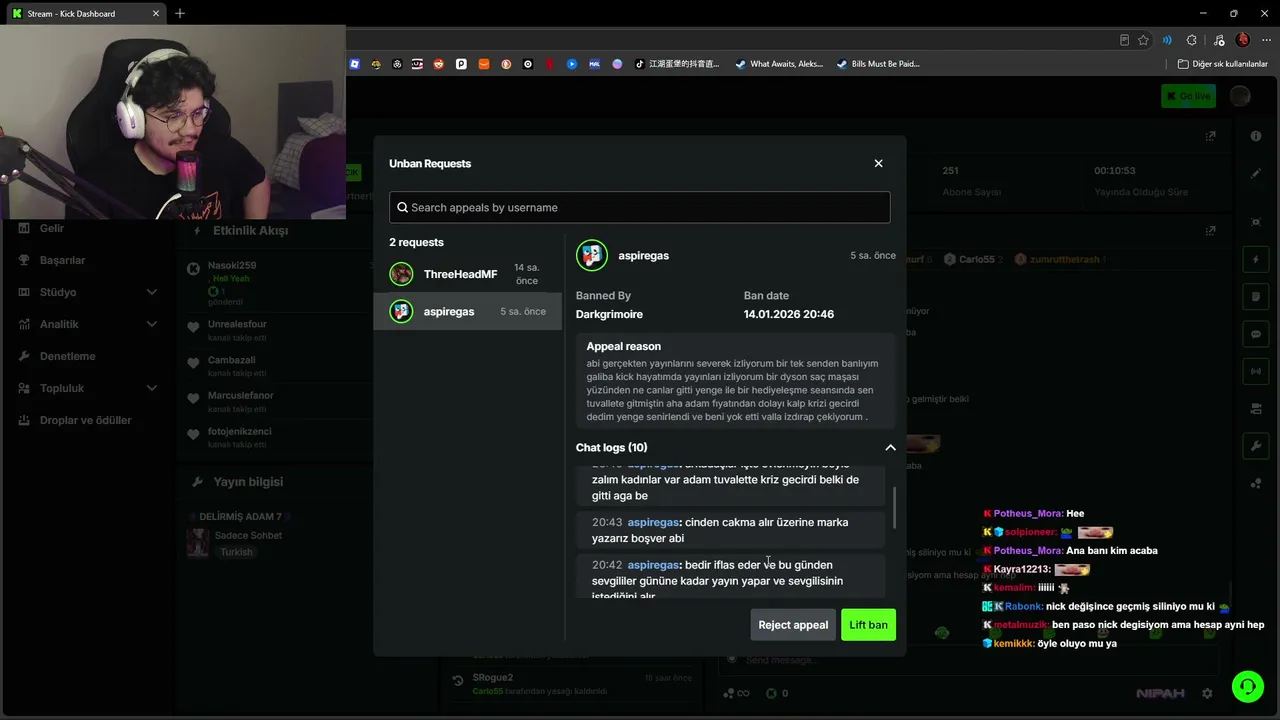Click the three-dots cluster icon in right toolbar
Image resolution: width=1280 pixels, height=720 pixels.
[1256, 484]
